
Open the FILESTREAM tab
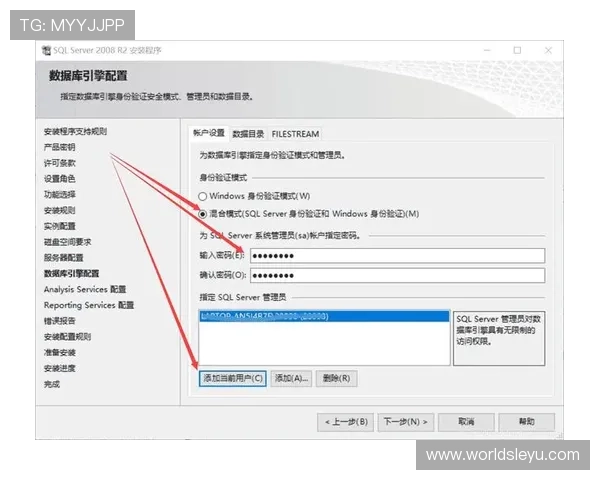click(x=295, y=134)
